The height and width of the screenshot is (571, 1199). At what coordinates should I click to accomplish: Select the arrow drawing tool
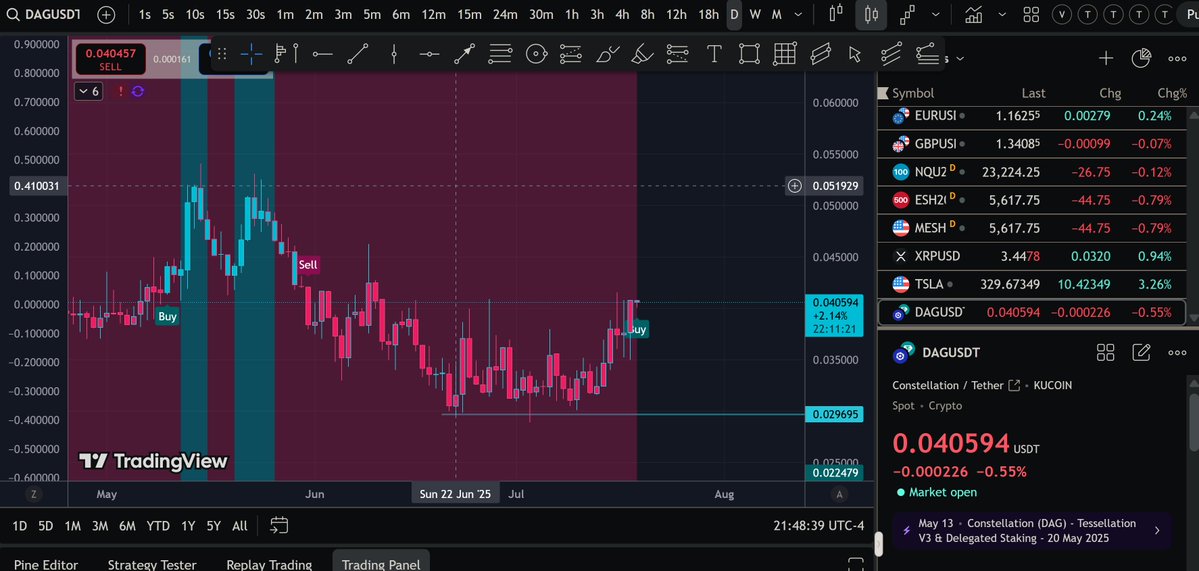[x=464, y=54]
